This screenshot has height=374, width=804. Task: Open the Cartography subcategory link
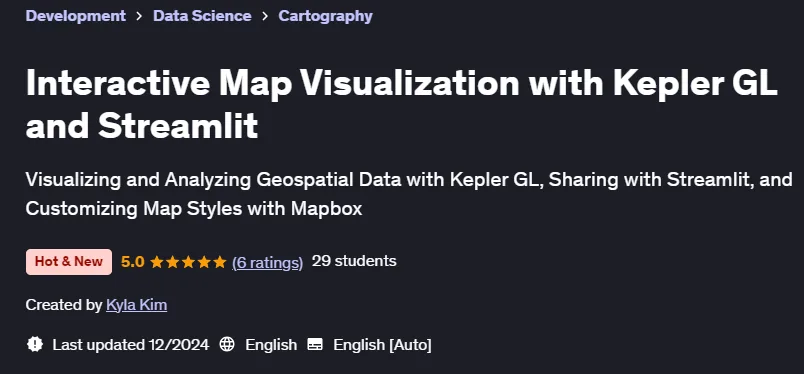(325, 16)
